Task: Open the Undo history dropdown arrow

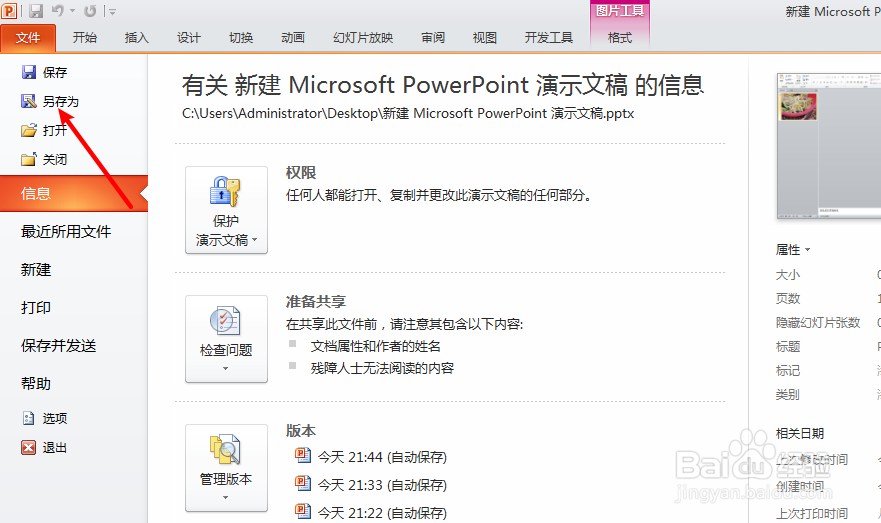Action: pyautogui.click(x=72, y=11)
